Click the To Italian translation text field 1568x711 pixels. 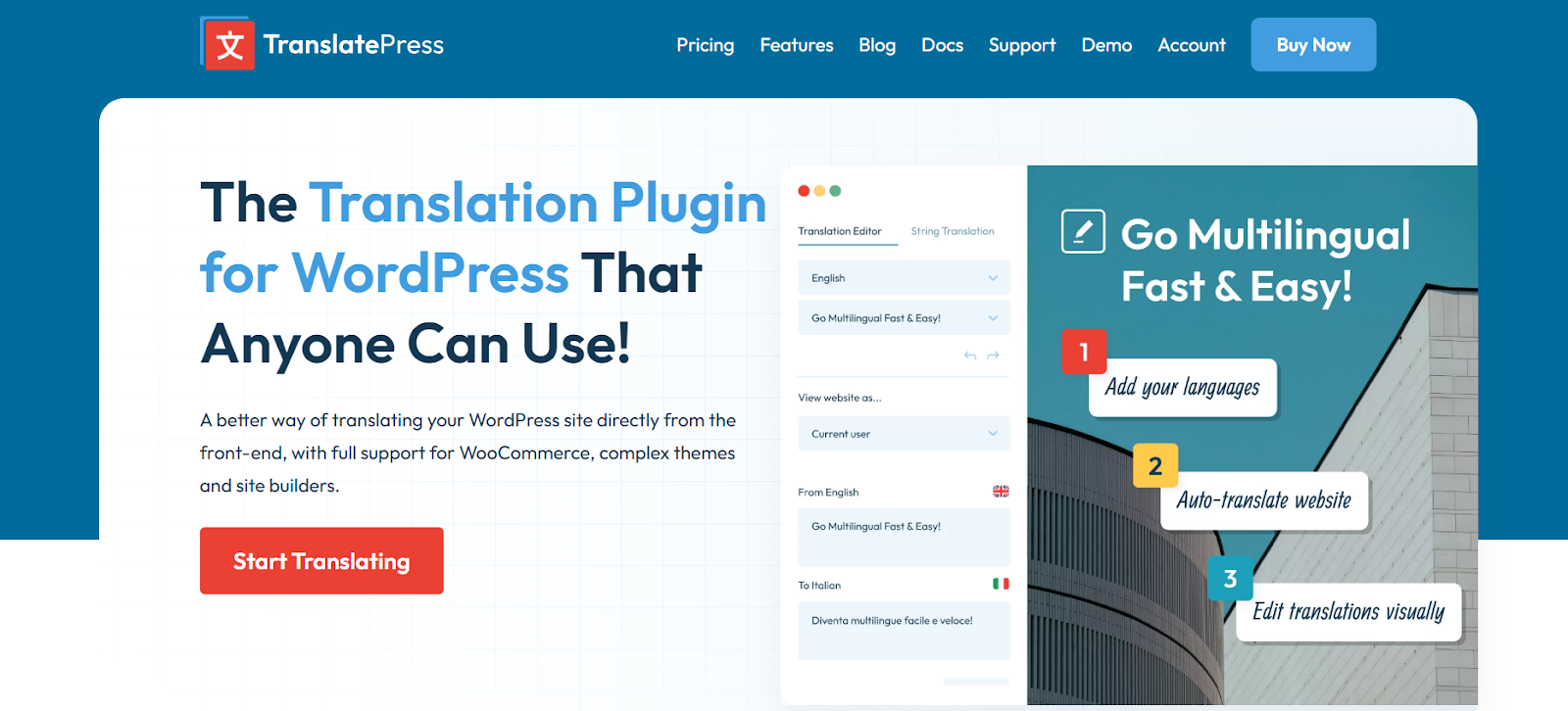click(x=904, y=631)
